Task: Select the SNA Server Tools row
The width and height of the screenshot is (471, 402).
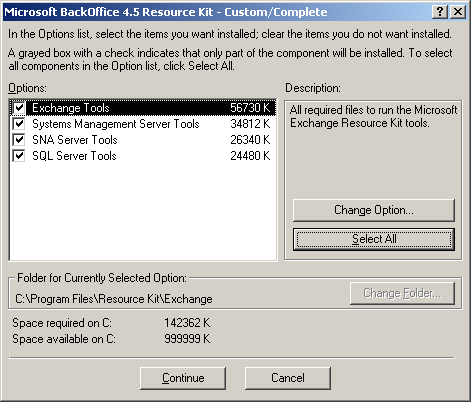Action: pos(143,140)
